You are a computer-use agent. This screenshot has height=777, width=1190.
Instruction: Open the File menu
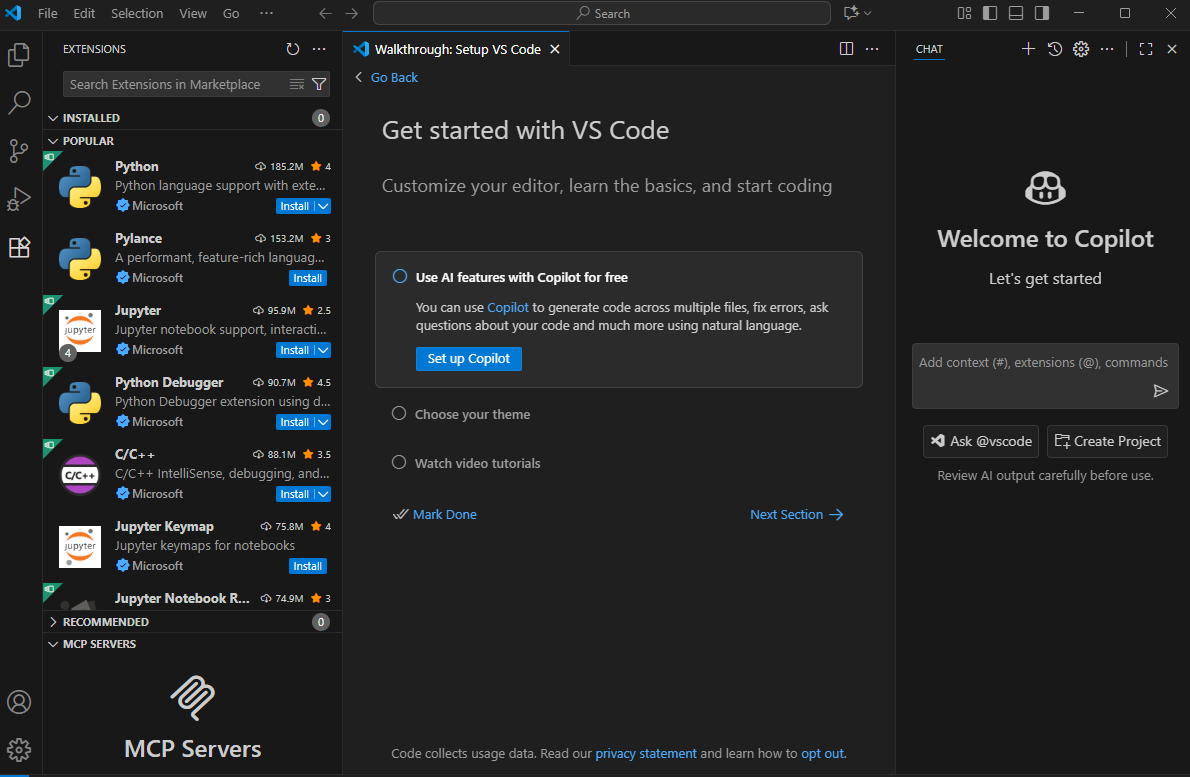pyautogui.click(x=48, y=13)
